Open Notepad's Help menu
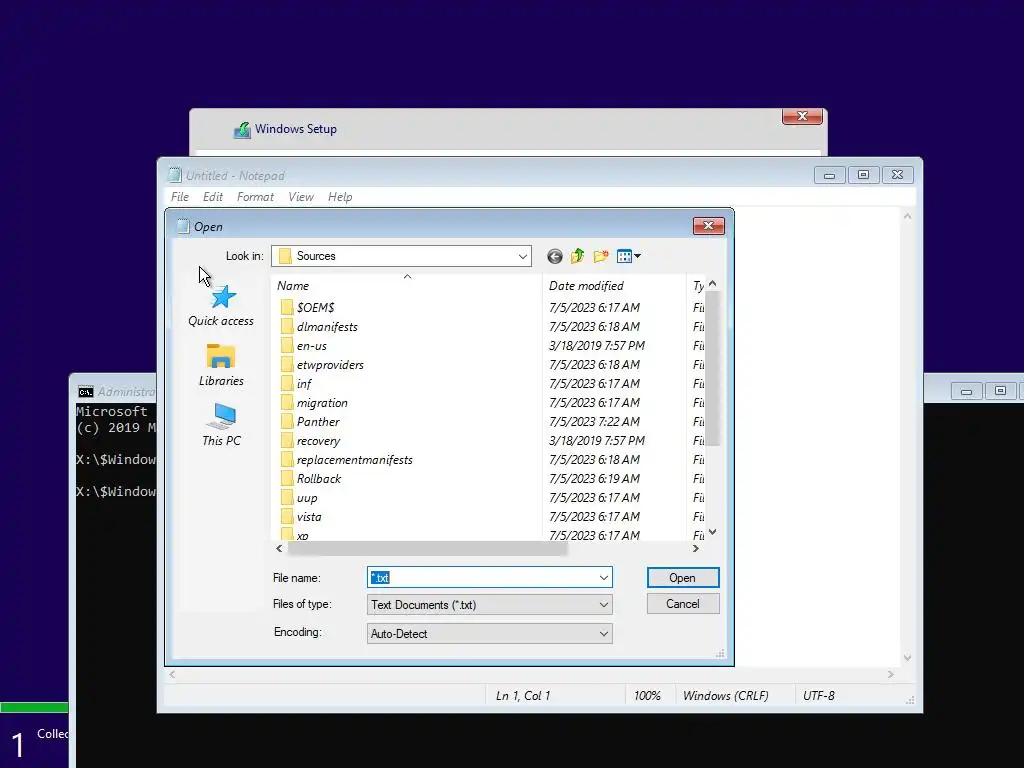Screen dimensions: 1024x768 pyautogui.click(x=340, y=197)
